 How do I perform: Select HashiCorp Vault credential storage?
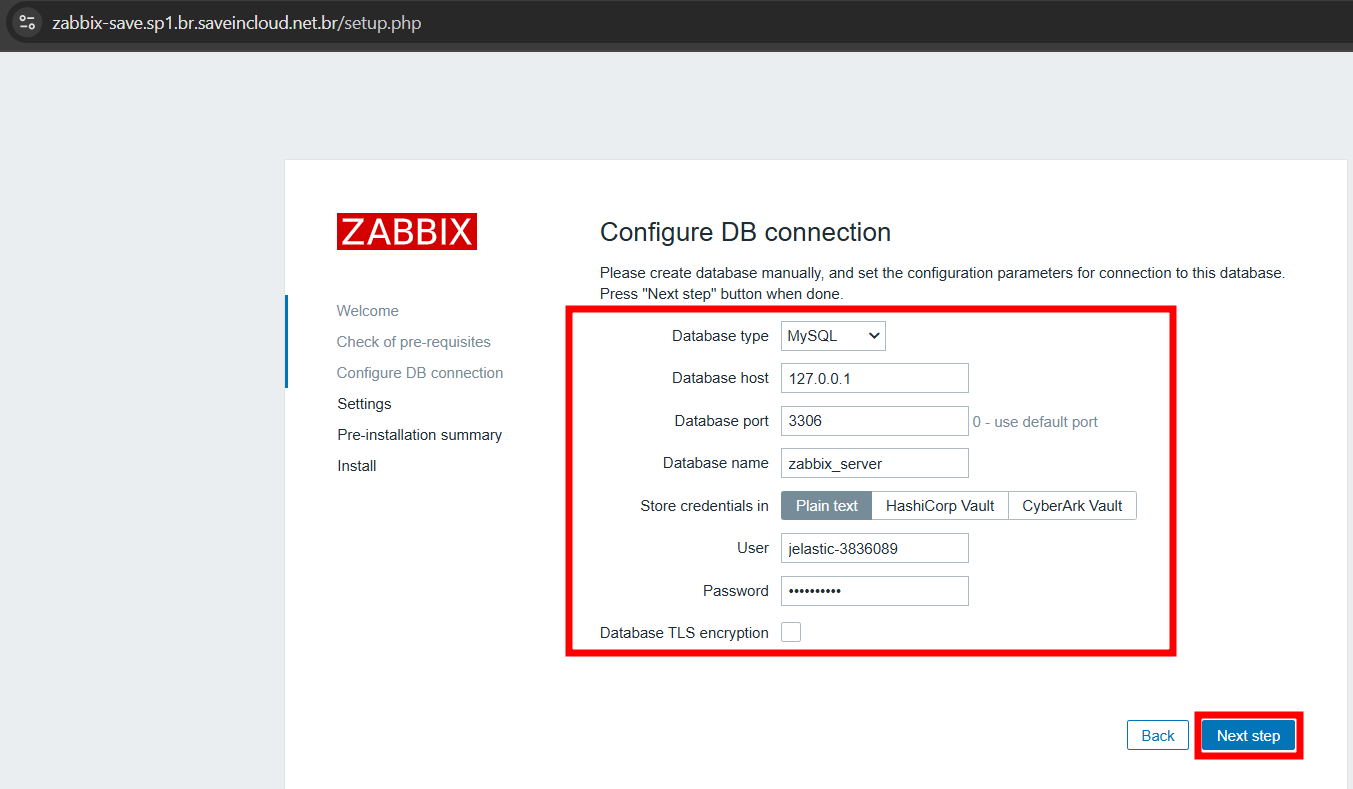[x=940, y=506]
